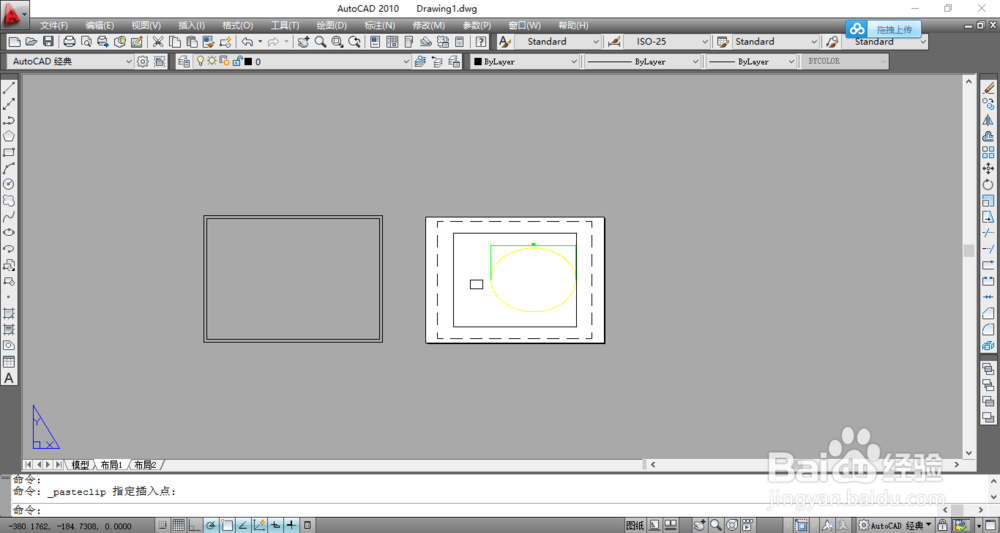Select the Rotate modify tool

coord(988,184)
